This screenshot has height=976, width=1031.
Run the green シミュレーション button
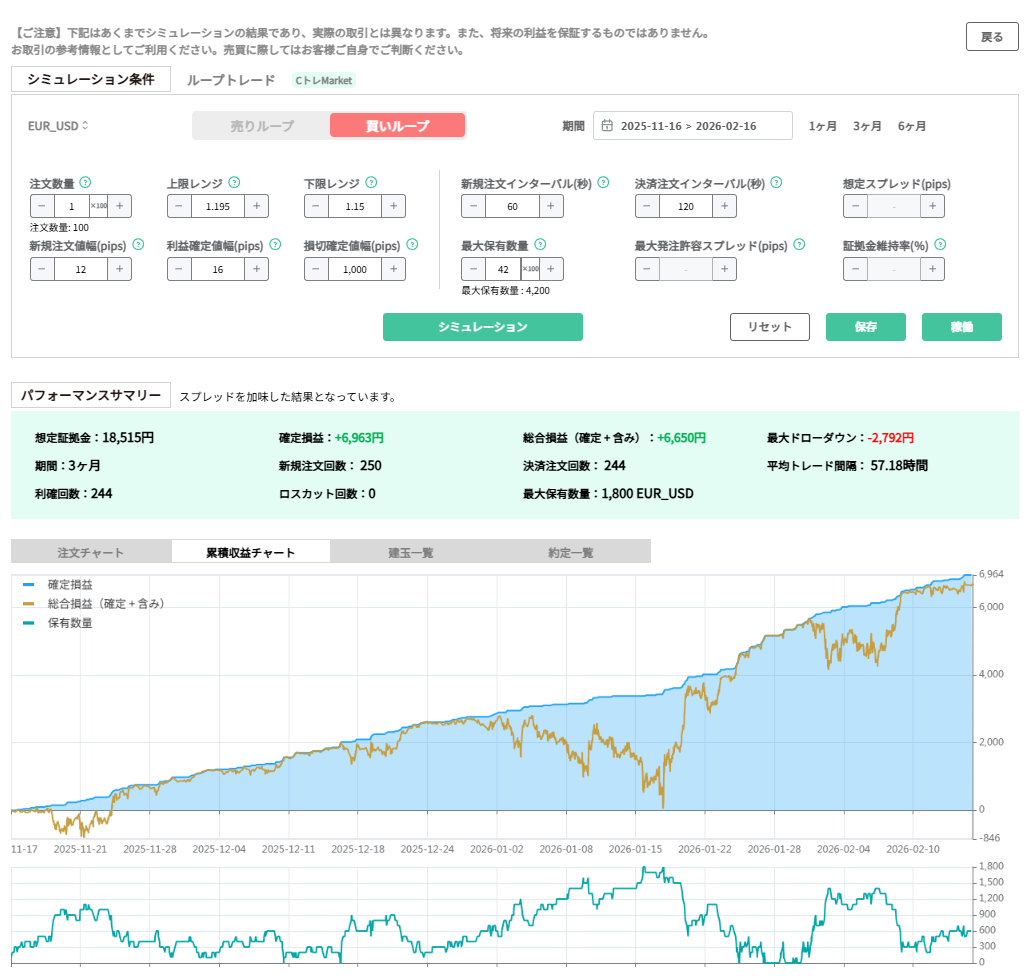(x=482, y=327)
